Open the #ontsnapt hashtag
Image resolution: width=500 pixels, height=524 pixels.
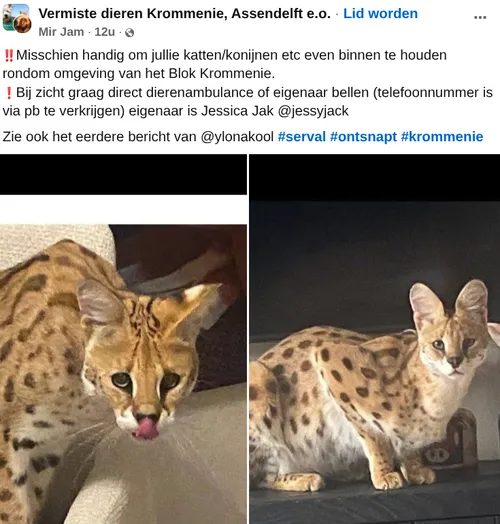(363, 137)
